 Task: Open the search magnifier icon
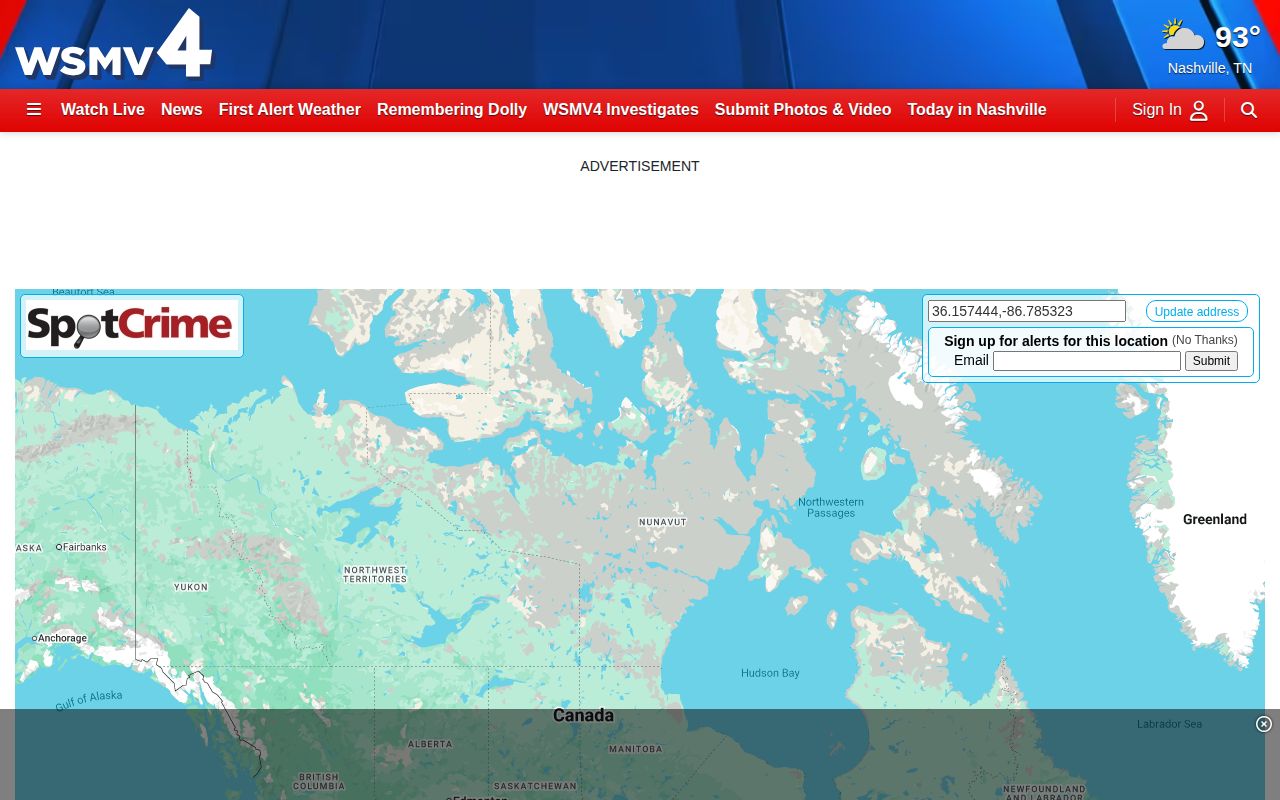coord(1249,110)
